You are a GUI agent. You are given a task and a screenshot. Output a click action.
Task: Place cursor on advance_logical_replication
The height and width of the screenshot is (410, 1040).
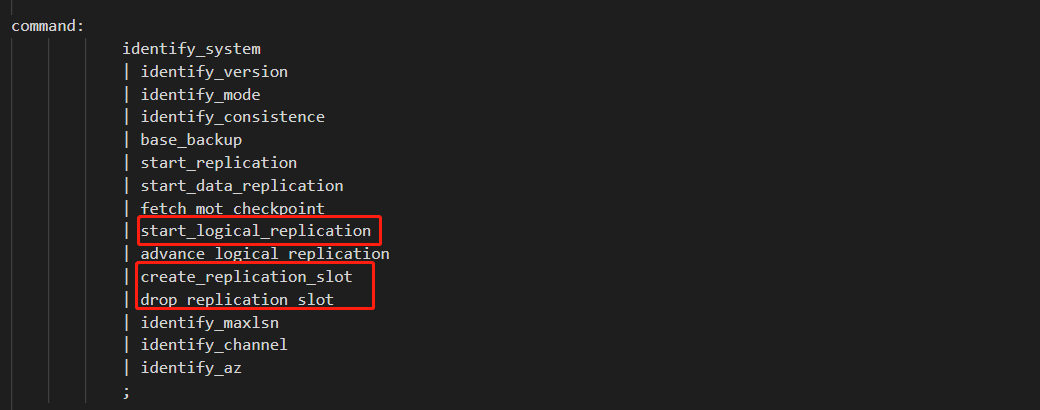coord(264,254)
